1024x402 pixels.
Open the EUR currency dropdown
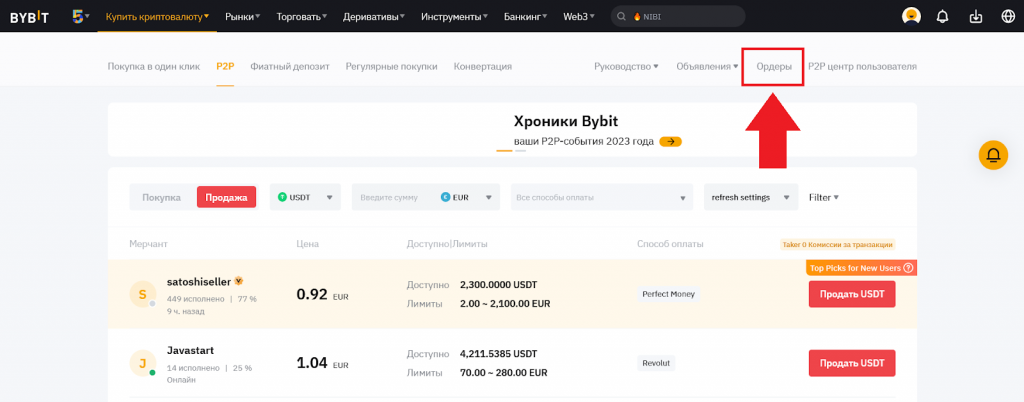pyautogui.click(x=468, y=197)
